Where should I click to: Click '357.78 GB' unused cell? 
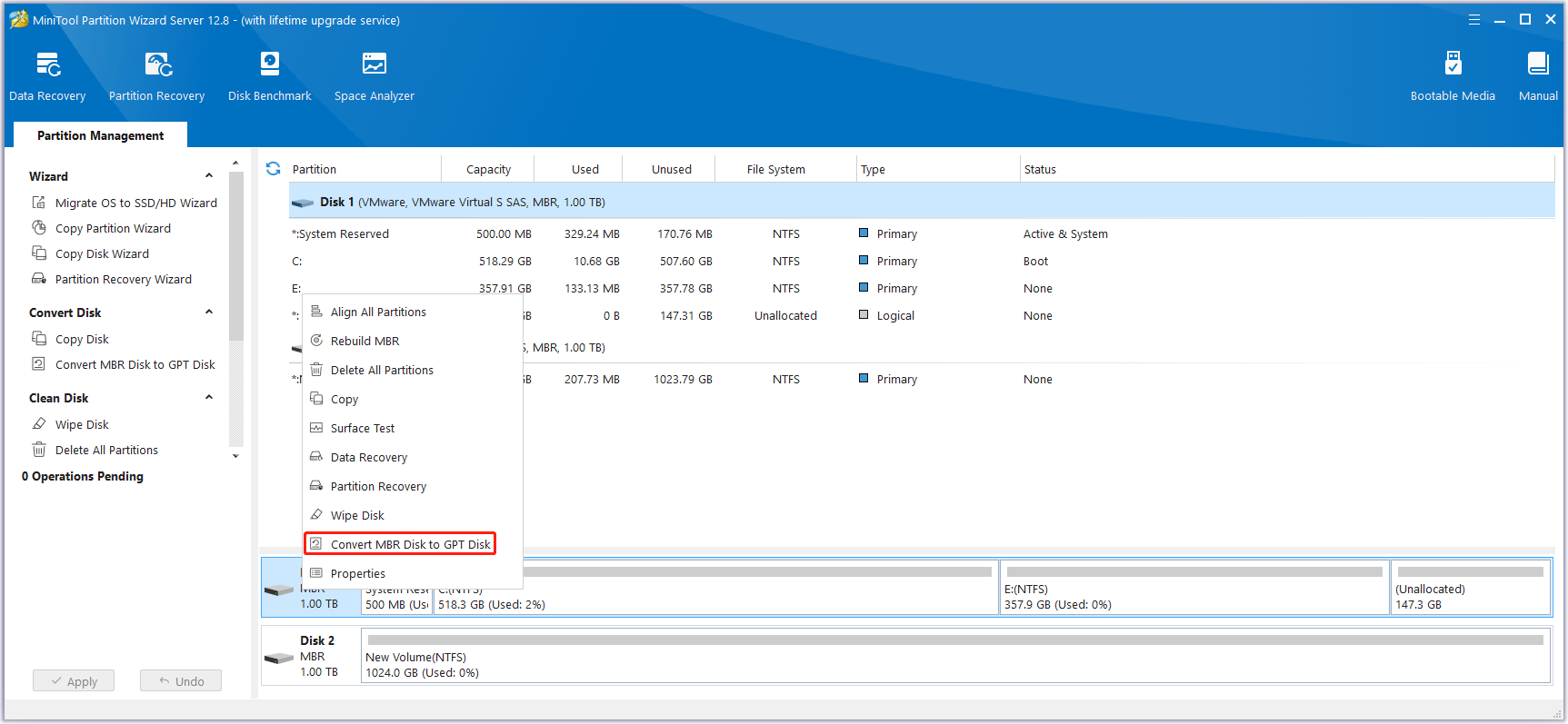685,288
